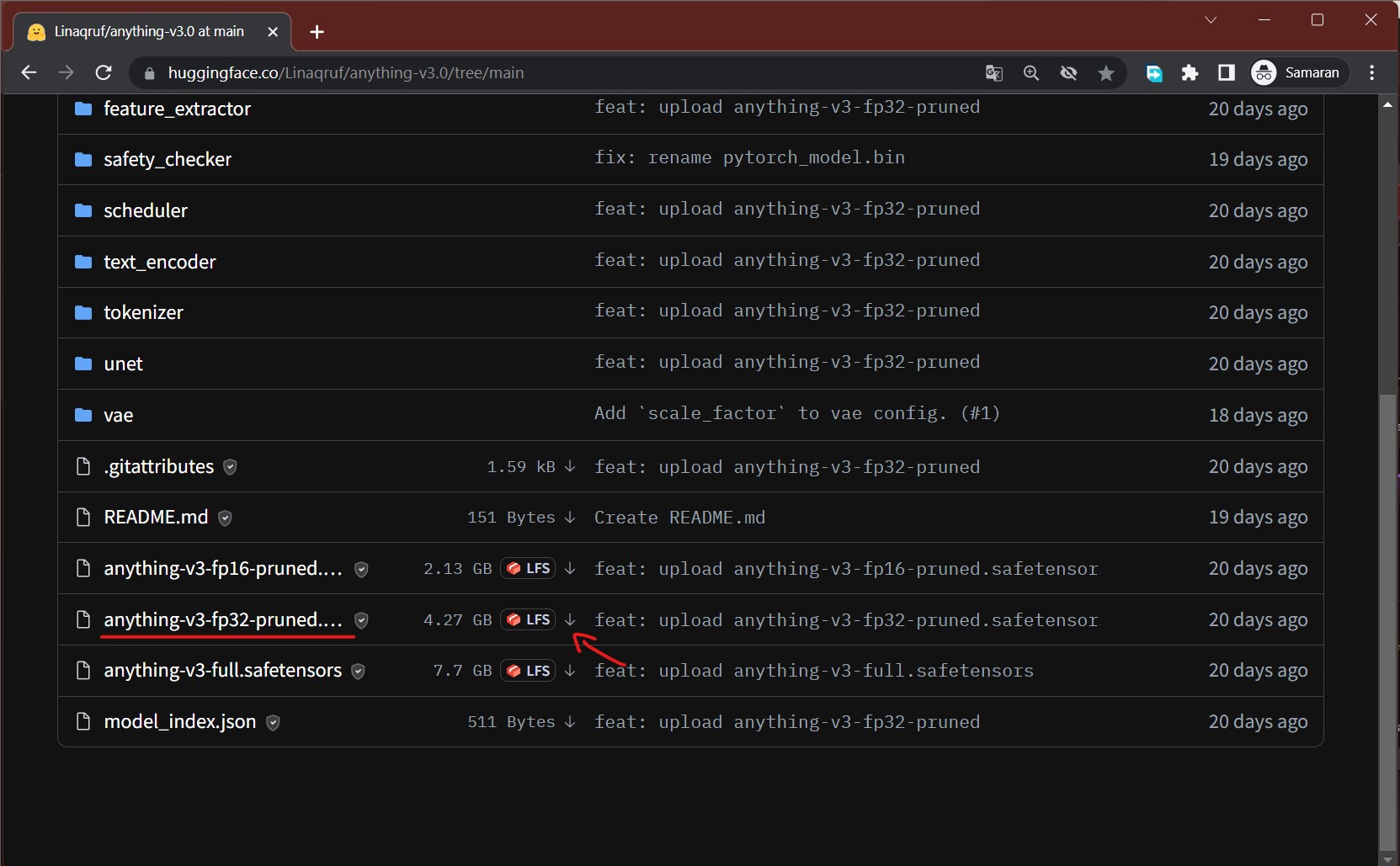Open the safety_checker folder
Viewport: 1400px width, 866px height.
pyautogui.click(x=168, y=159)
